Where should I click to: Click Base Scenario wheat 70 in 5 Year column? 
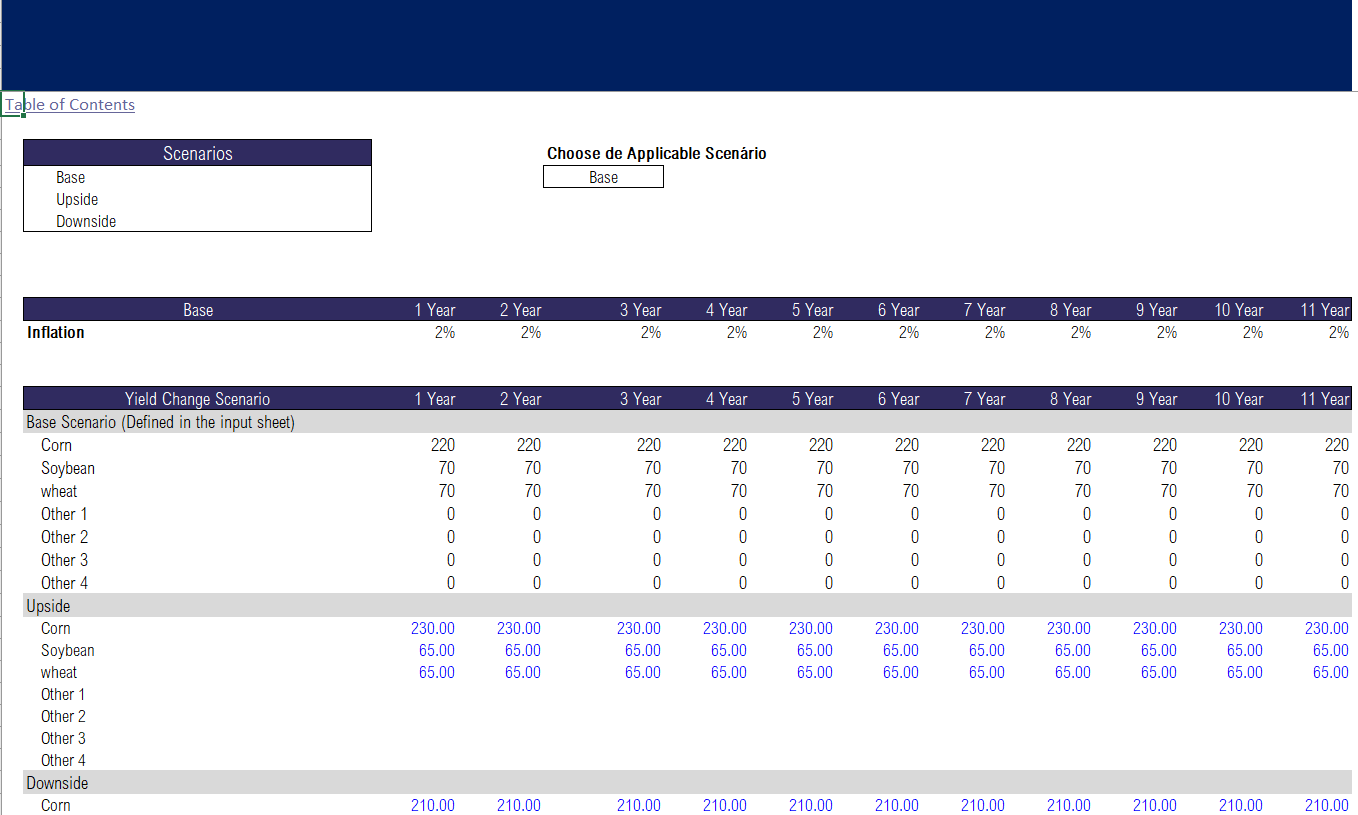click(x=825, y=491)
